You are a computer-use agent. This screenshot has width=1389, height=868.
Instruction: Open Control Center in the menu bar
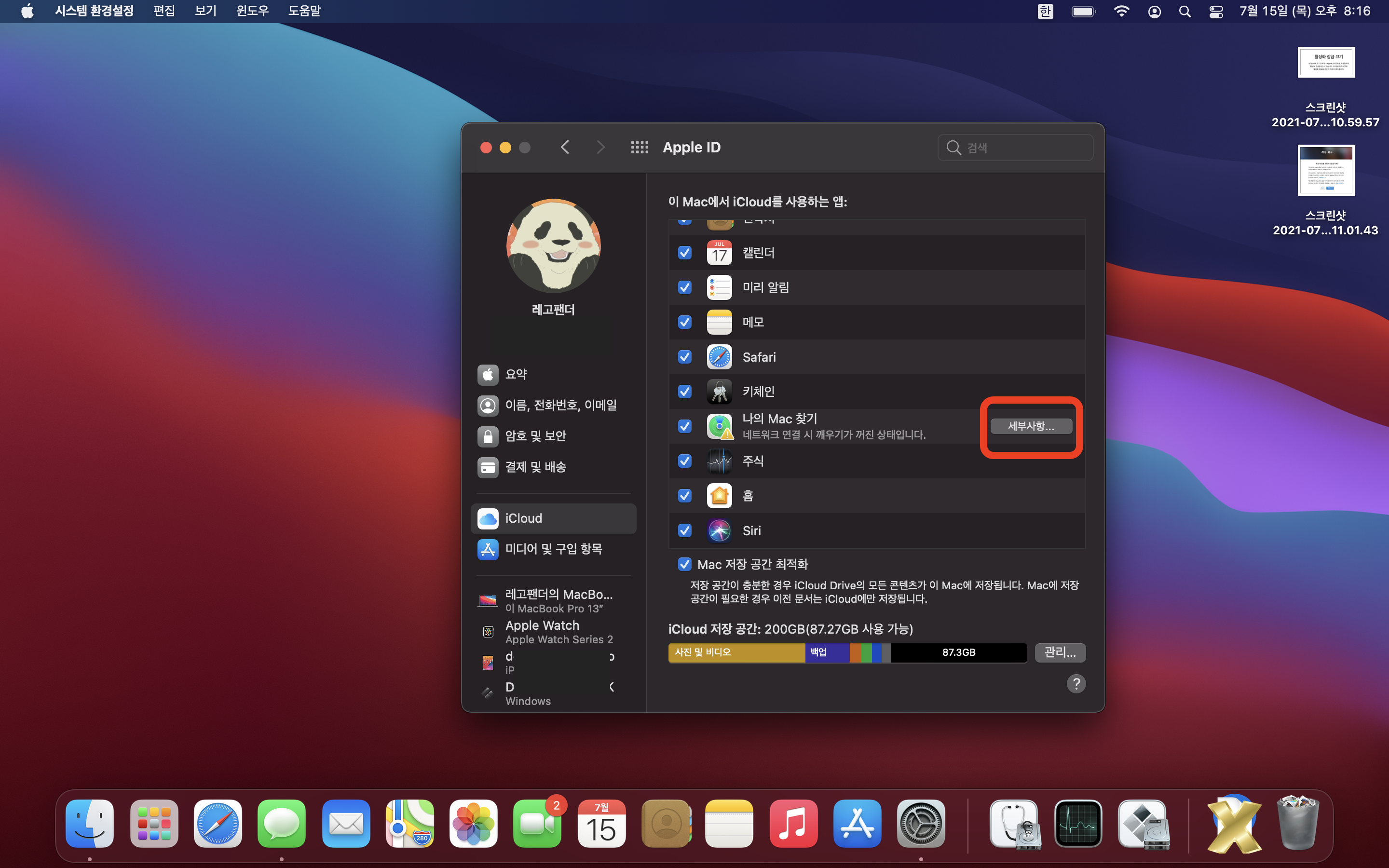pyautogui.click(x=1216, y=12)
